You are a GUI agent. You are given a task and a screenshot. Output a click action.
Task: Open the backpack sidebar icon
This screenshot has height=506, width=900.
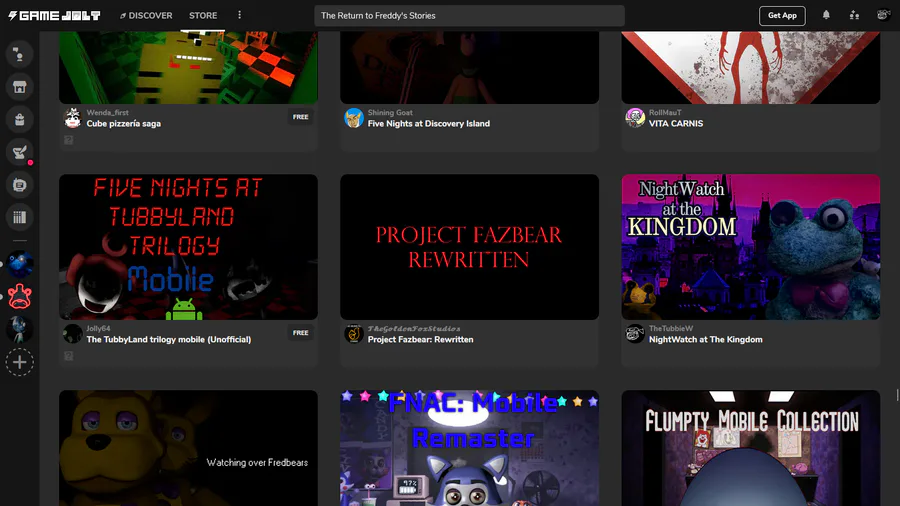click(20, 119)
